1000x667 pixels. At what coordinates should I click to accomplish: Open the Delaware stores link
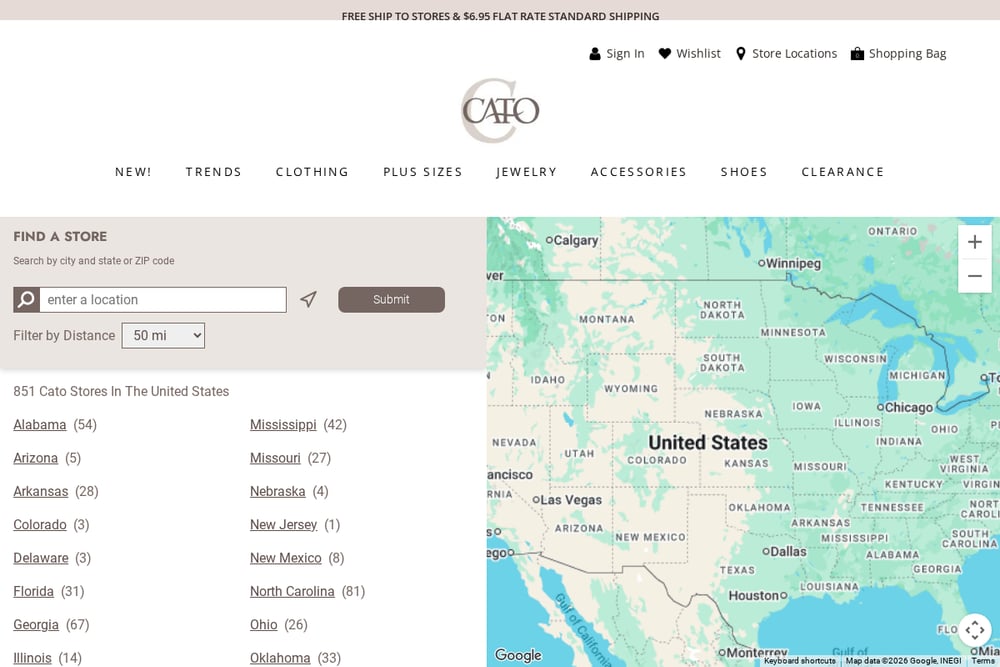pyautogui.click(x=41, y=558)
